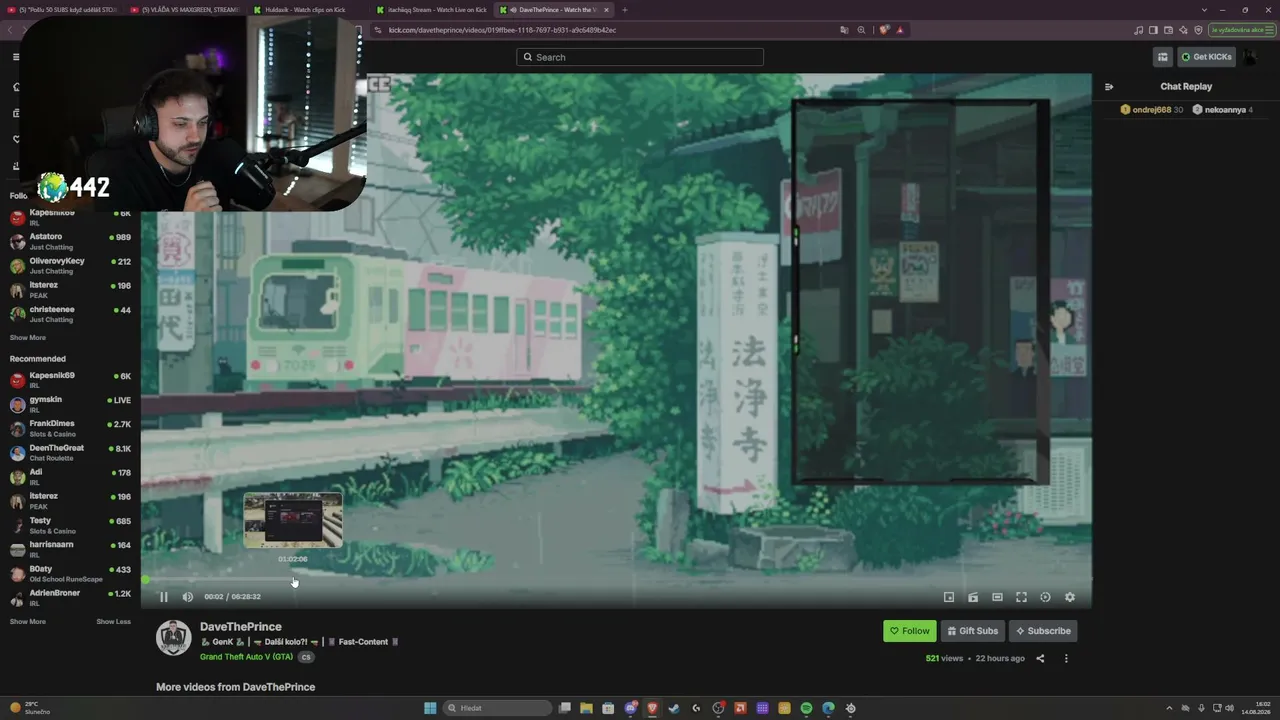Open the DaveThePrince channel name link
This screenshot has width=1280, height=720.
tap(241, 627)
